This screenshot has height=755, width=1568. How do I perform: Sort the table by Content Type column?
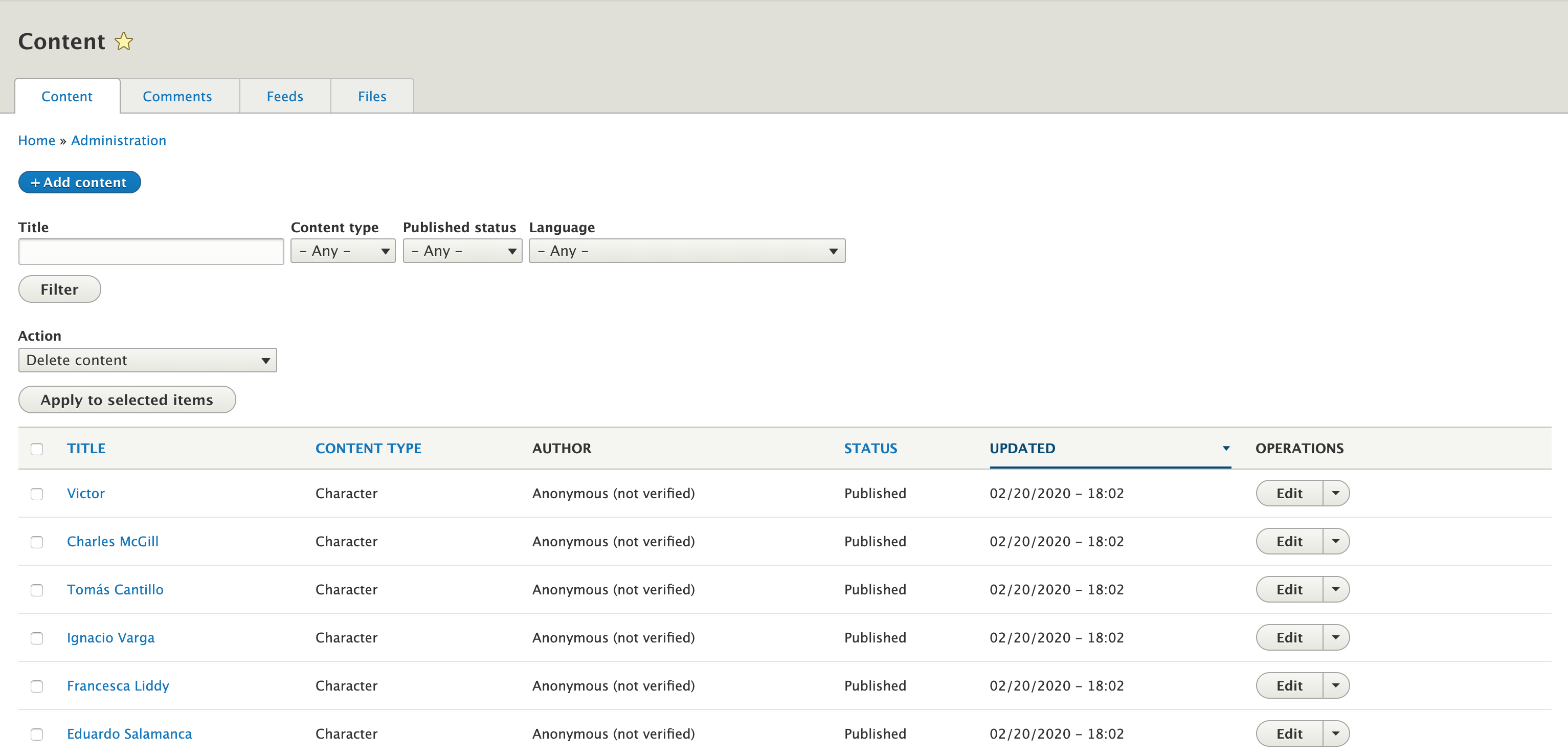pyautogui.click(x=368, y=449)
